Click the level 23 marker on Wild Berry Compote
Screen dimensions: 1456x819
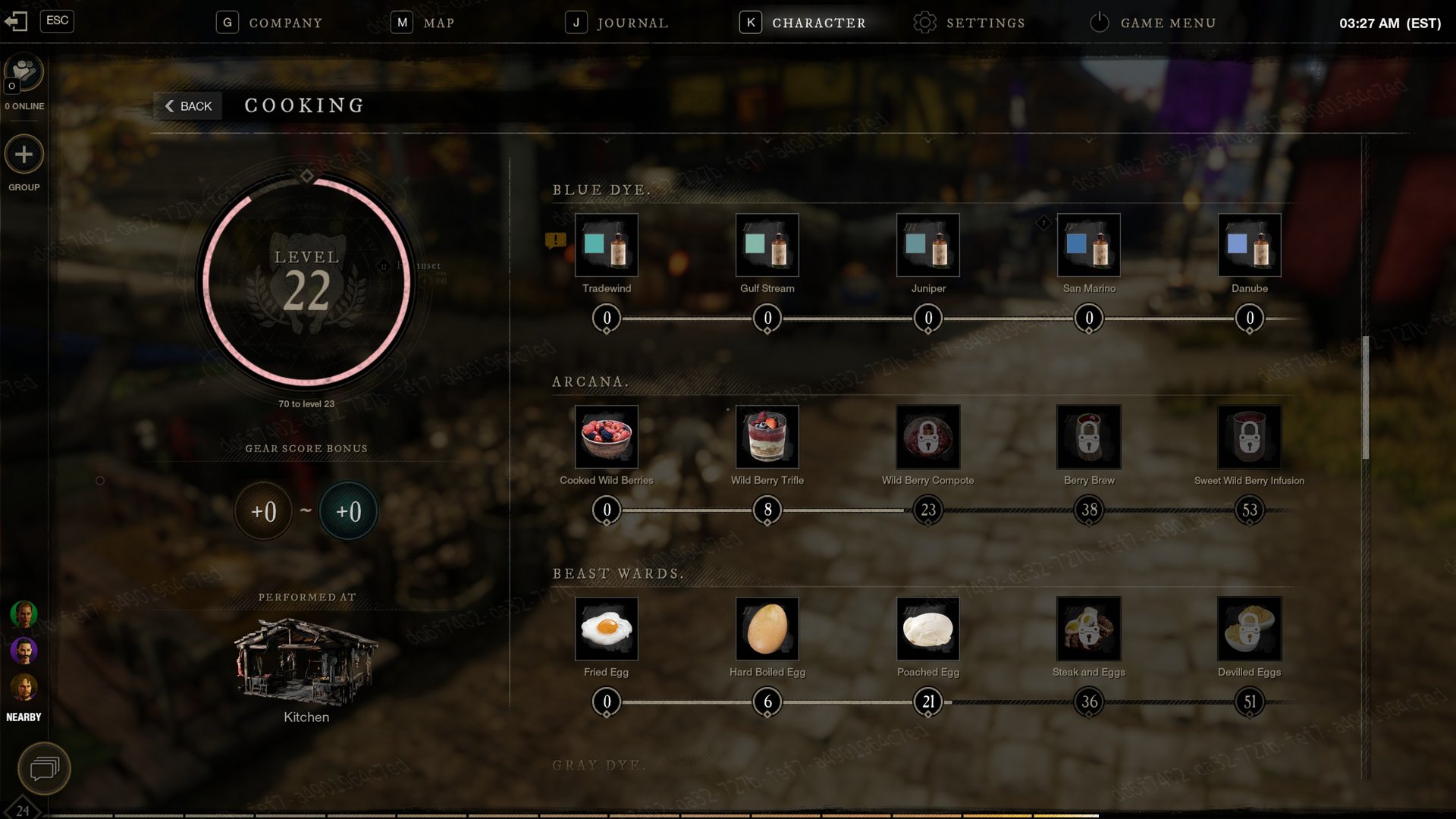pyautogui.click(x=928, y=510)
